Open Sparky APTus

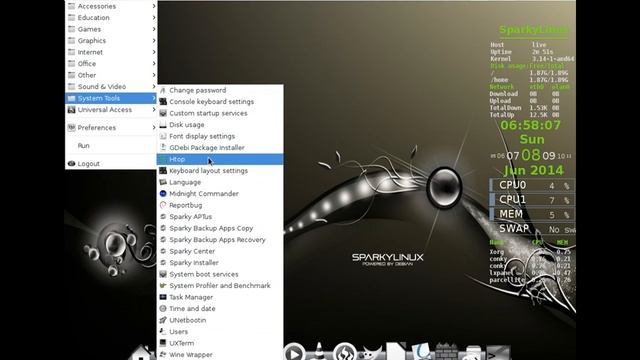(x=220, y=216)
